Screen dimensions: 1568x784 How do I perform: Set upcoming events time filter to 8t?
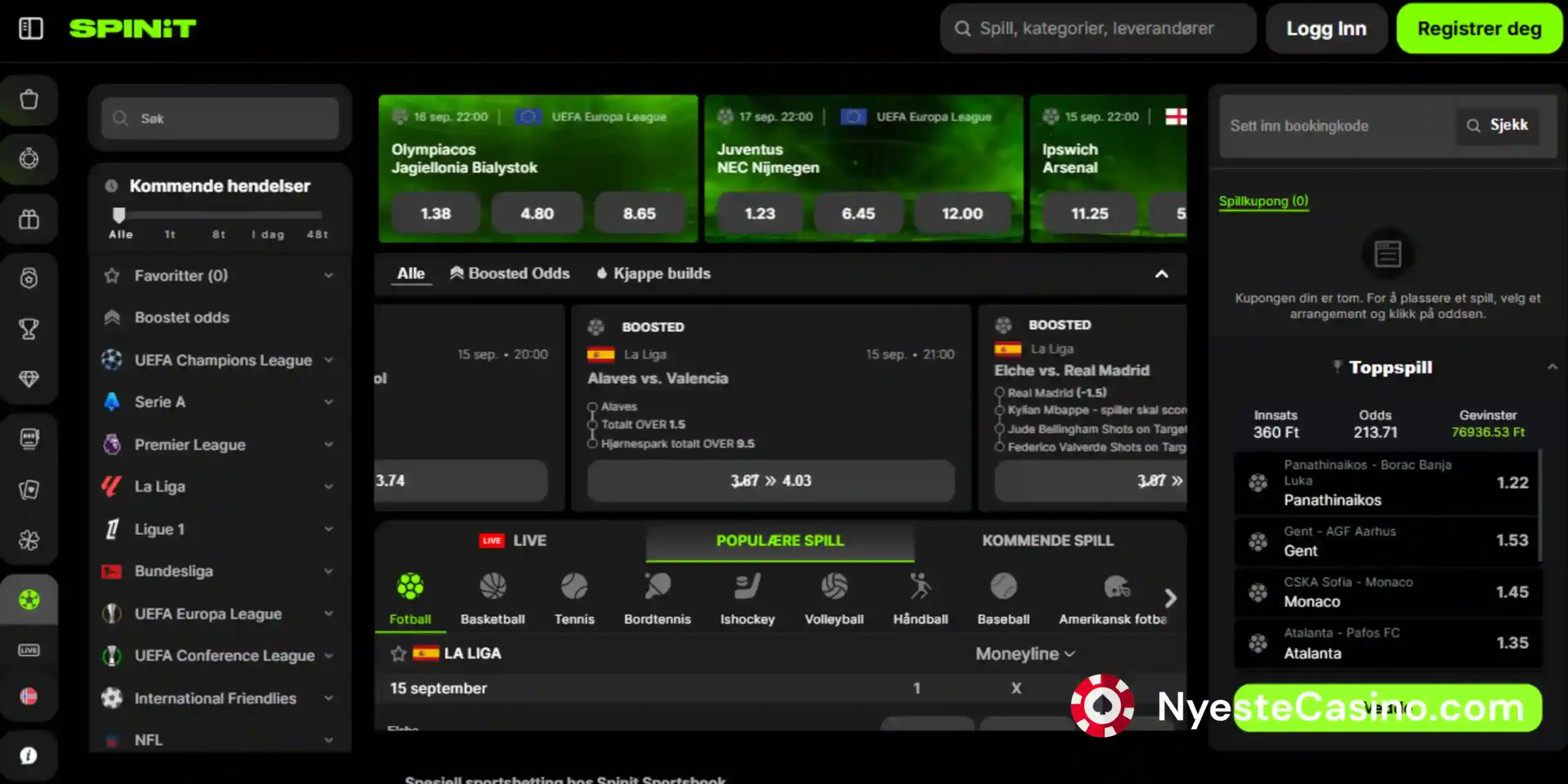[219, 234]
